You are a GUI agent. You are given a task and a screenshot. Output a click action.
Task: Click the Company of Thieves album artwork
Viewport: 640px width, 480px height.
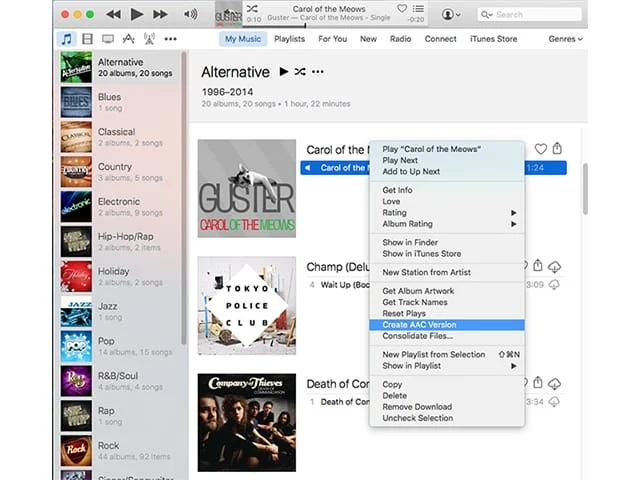pyautogui.click(x=247, y=422)
